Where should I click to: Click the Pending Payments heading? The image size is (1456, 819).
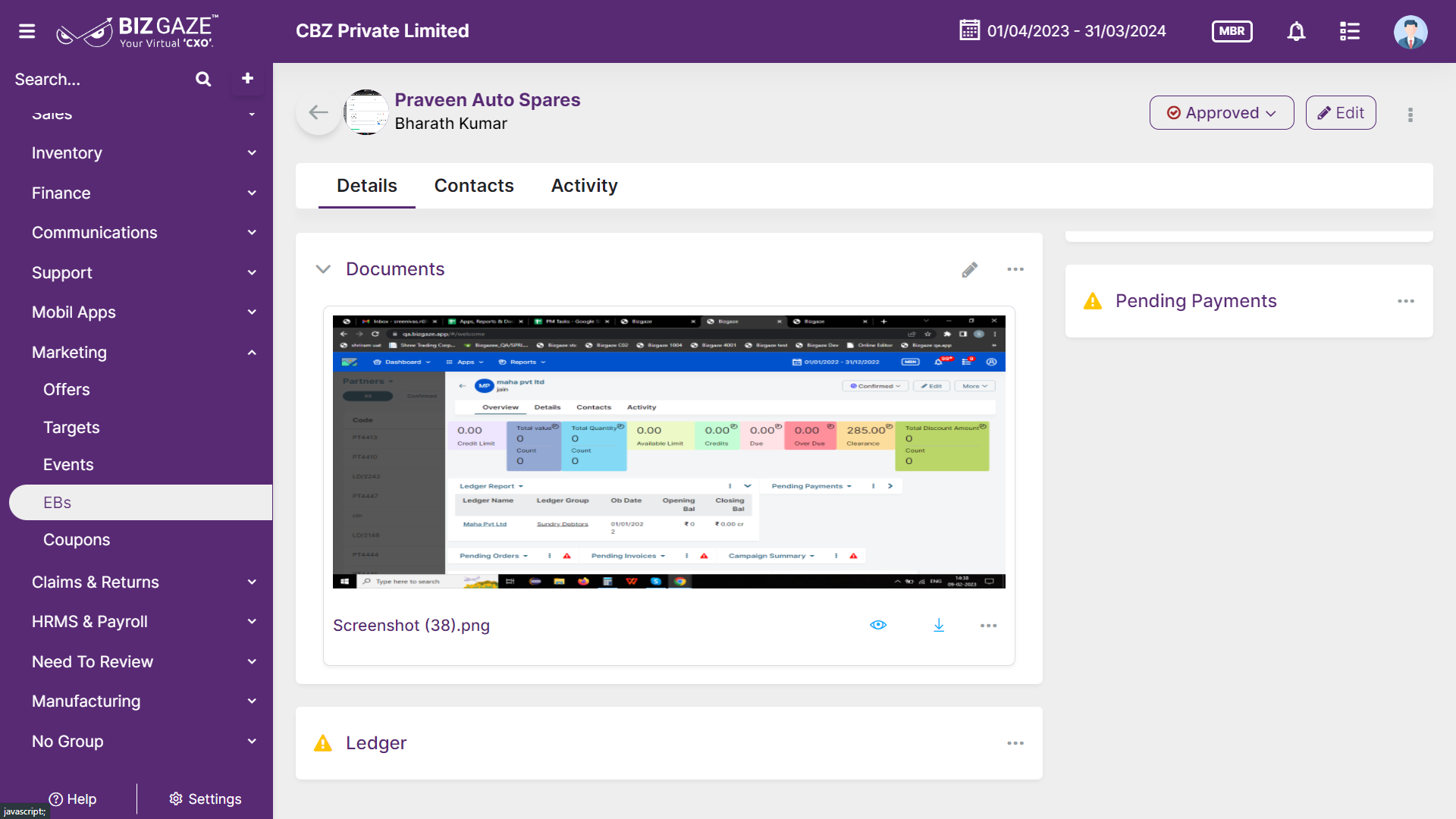pos(1196,301)
